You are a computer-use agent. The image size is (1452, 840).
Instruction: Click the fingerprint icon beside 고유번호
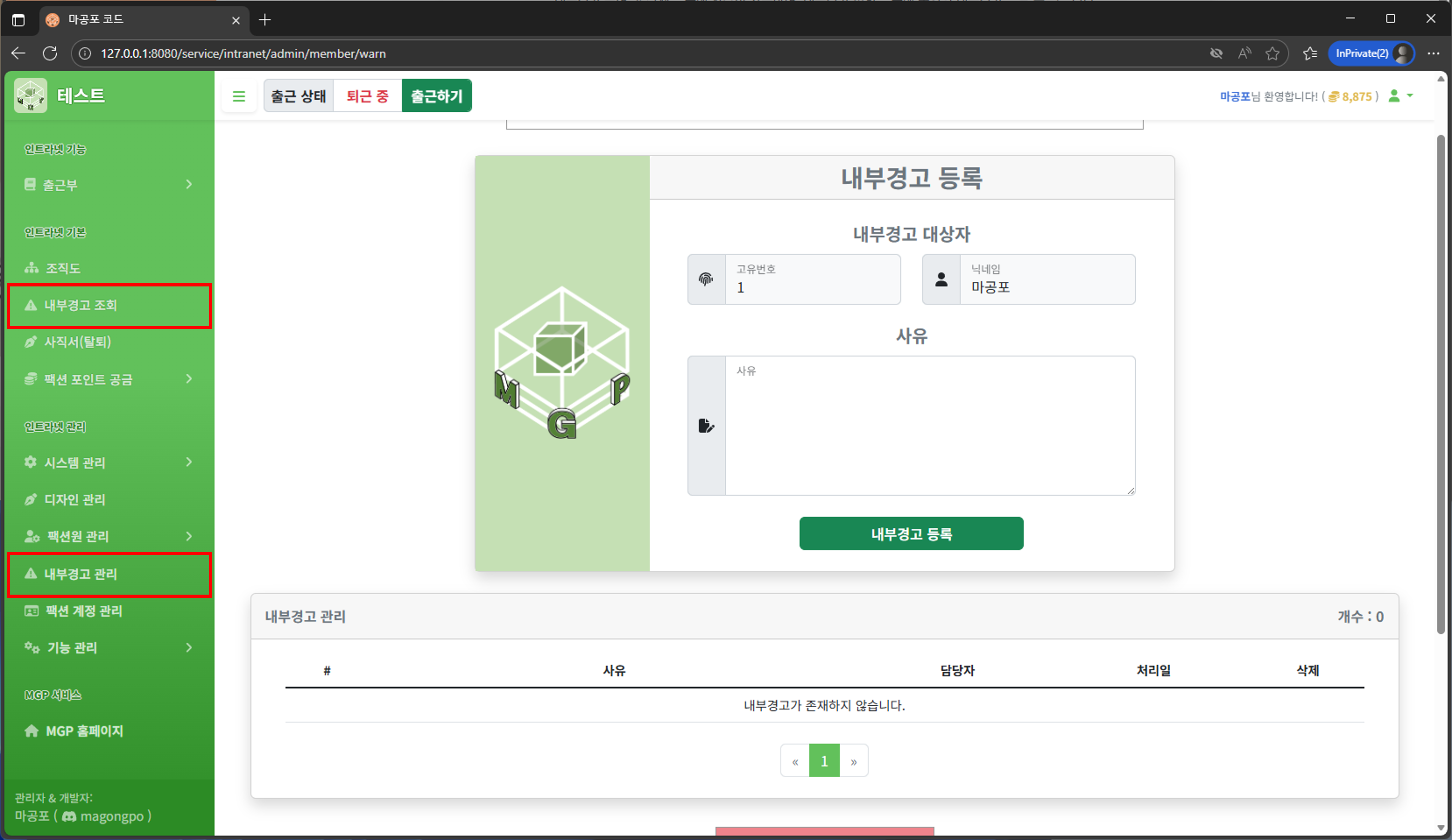click(x=705, y=279)
